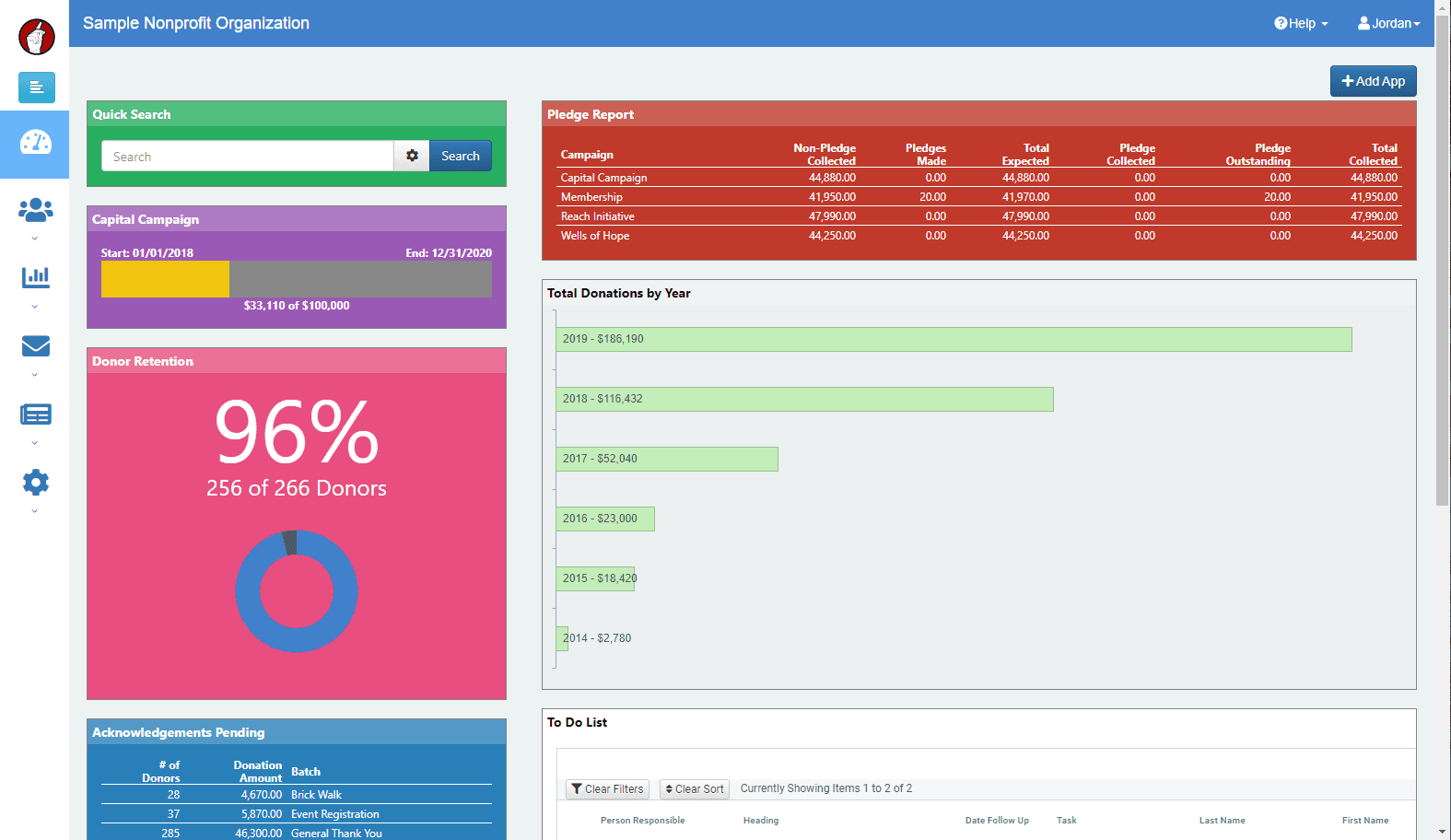
Task: Open the Jordan user dropdown
Action: 1388,24
